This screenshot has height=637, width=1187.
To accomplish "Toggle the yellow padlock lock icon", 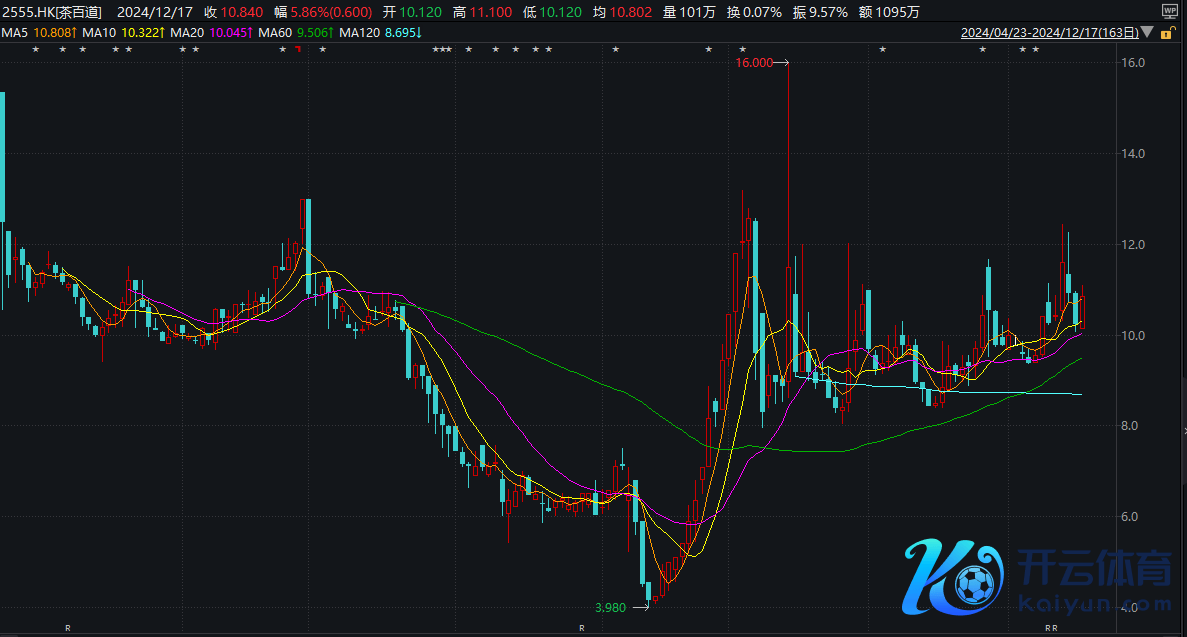I will pyautogui.click(x=1166, y=32).
